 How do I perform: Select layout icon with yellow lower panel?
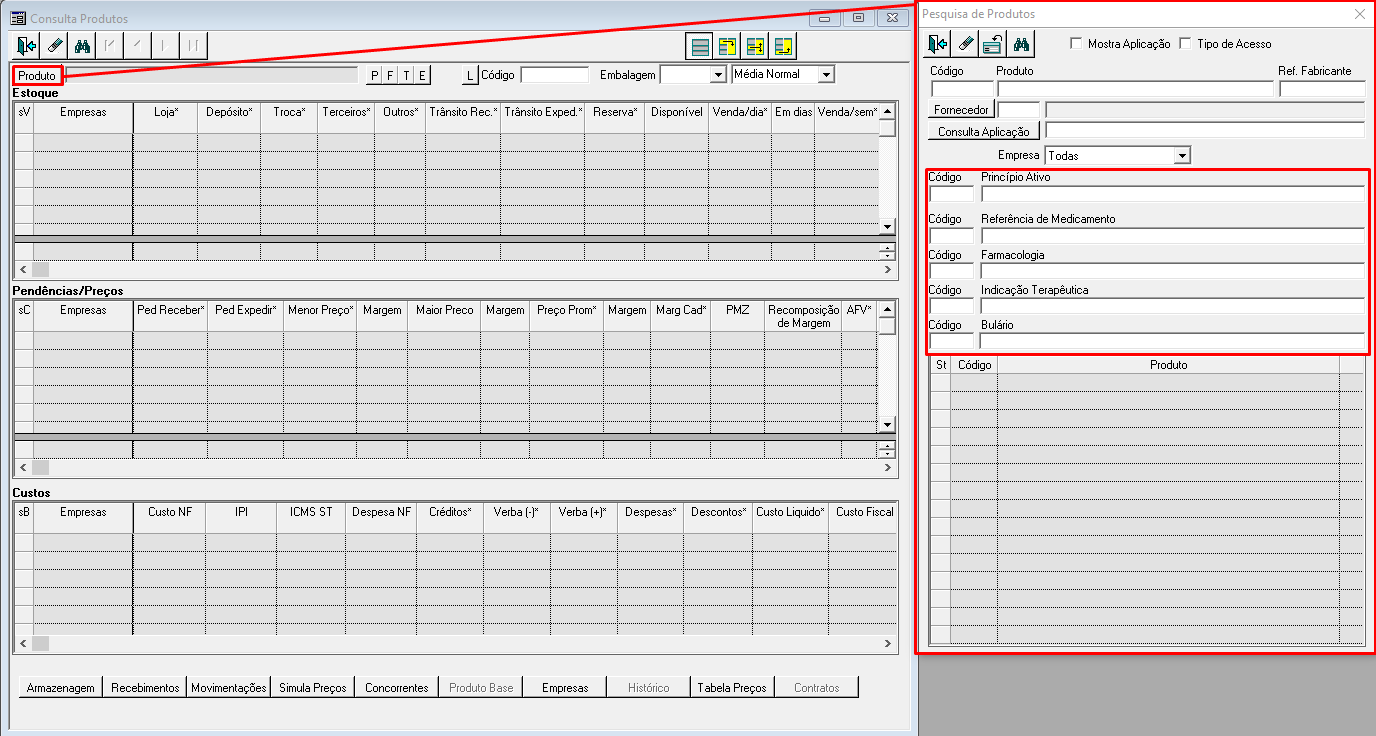[783, 46]
